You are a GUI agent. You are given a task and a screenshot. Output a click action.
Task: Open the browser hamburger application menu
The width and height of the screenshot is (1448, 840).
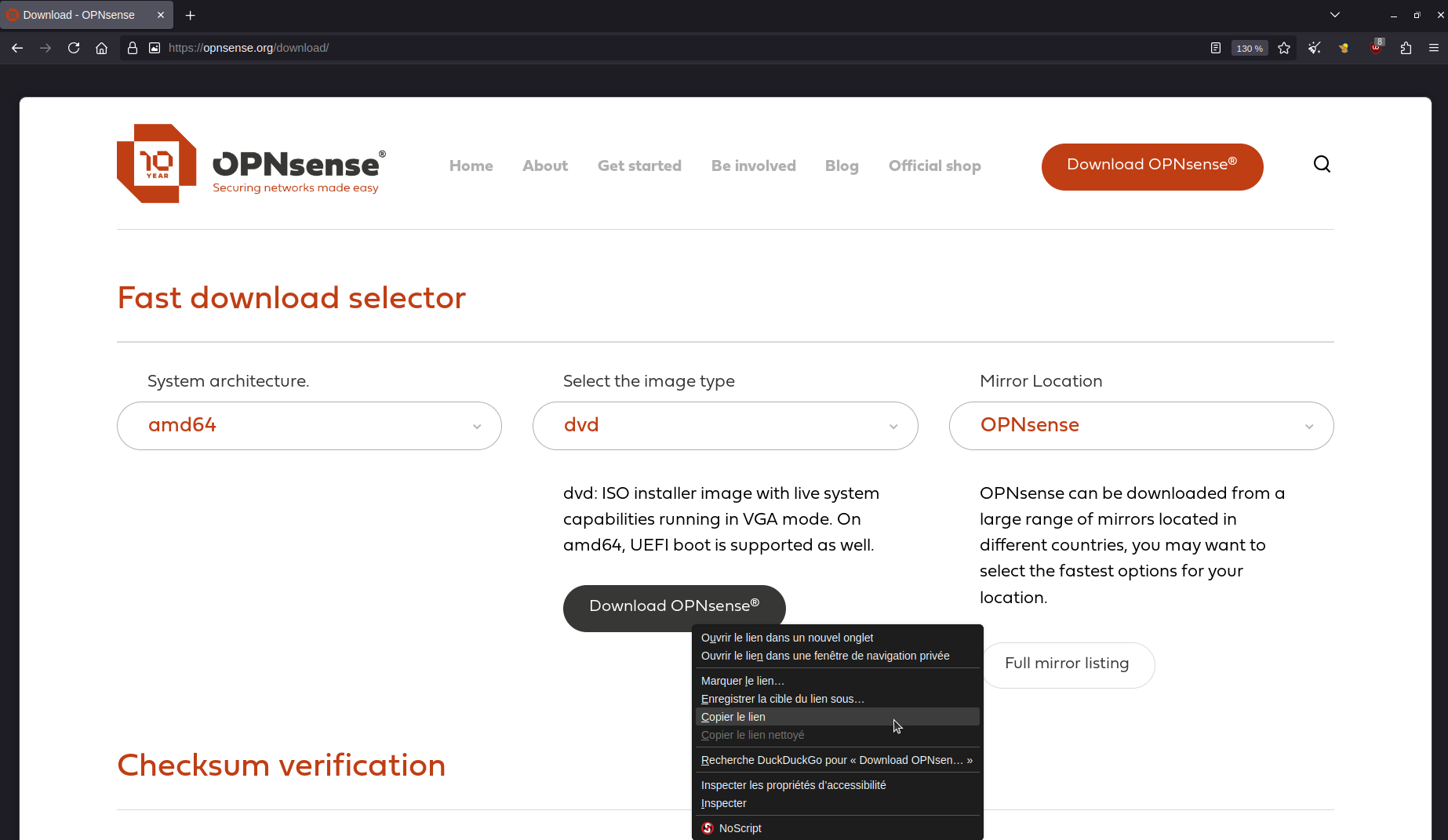click(1434, 48)
